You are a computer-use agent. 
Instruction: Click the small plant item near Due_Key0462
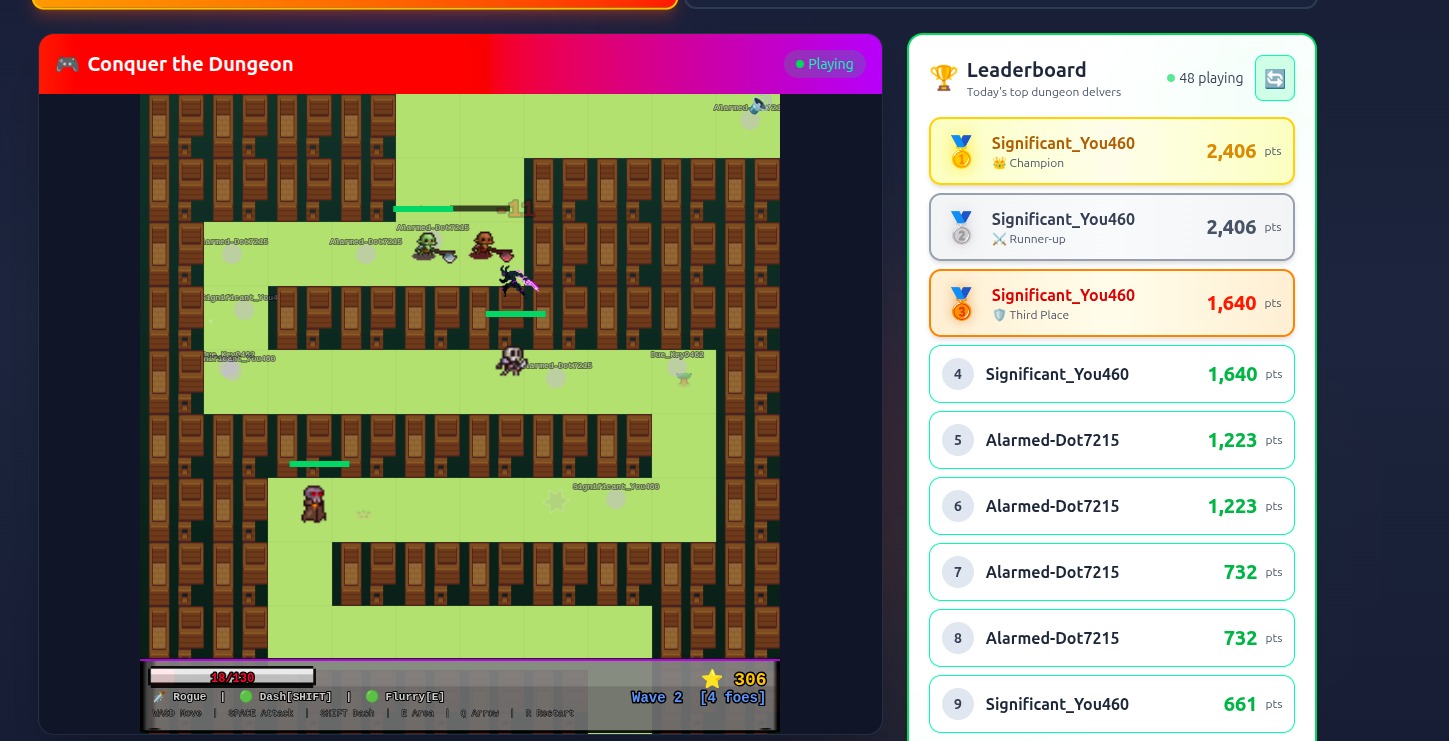(x=684, y=377)
